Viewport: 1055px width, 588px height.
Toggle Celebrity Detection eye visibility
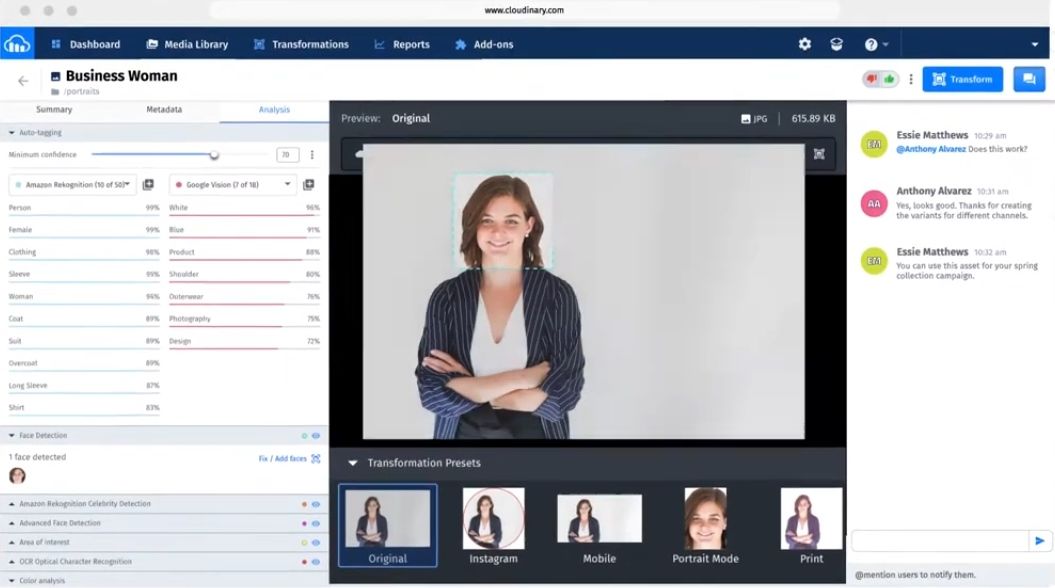pos(316,504)
